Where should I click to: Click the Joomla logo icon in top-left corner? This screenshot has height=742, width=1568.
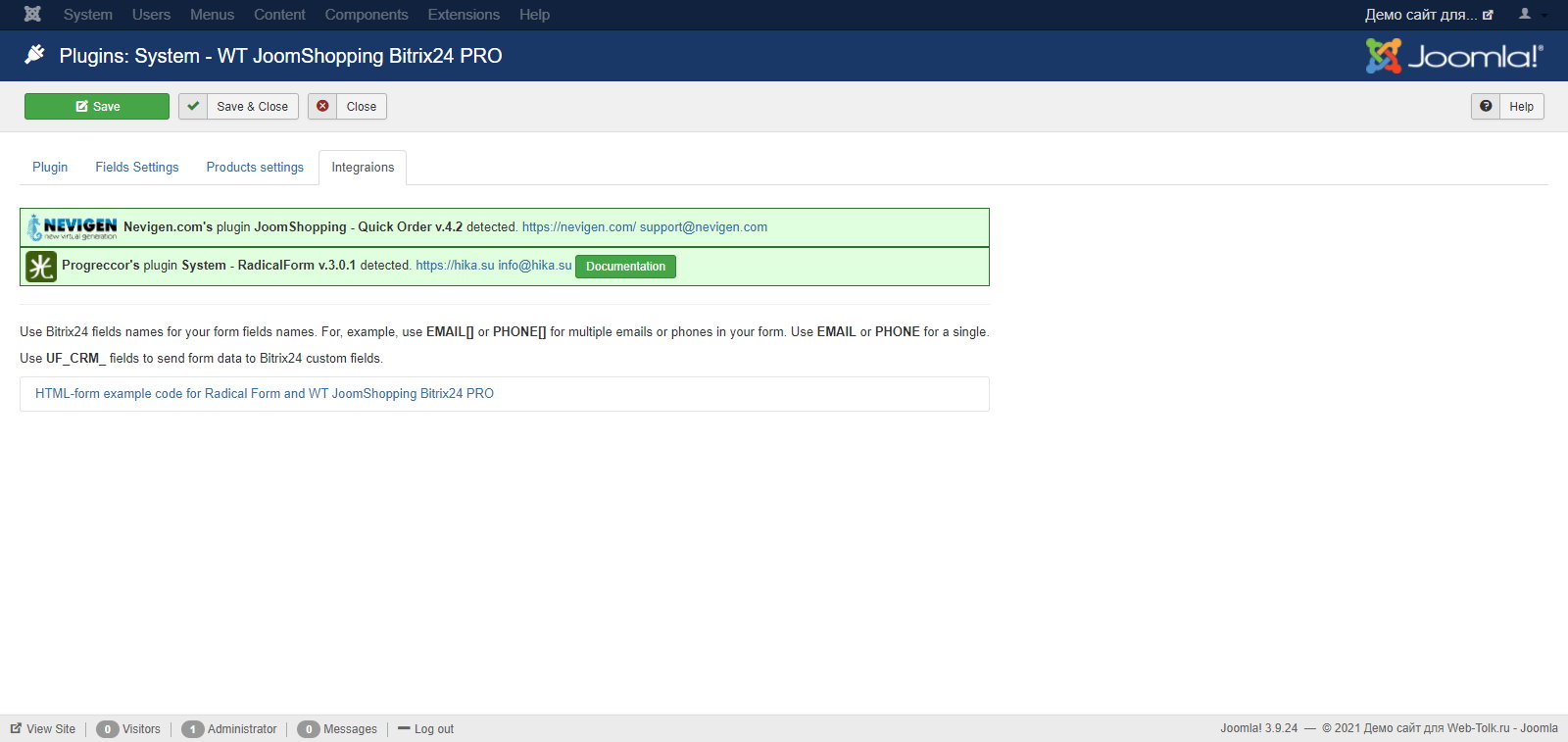pos(32,15)
